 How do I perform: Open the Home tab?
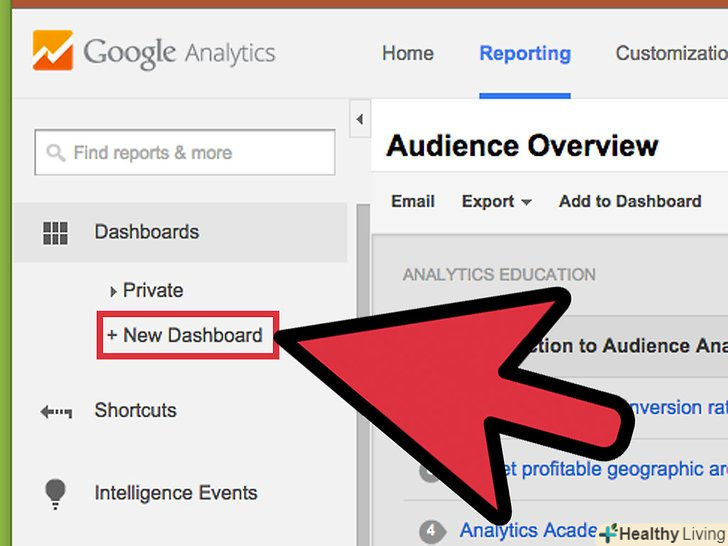(x=408, y=53)
